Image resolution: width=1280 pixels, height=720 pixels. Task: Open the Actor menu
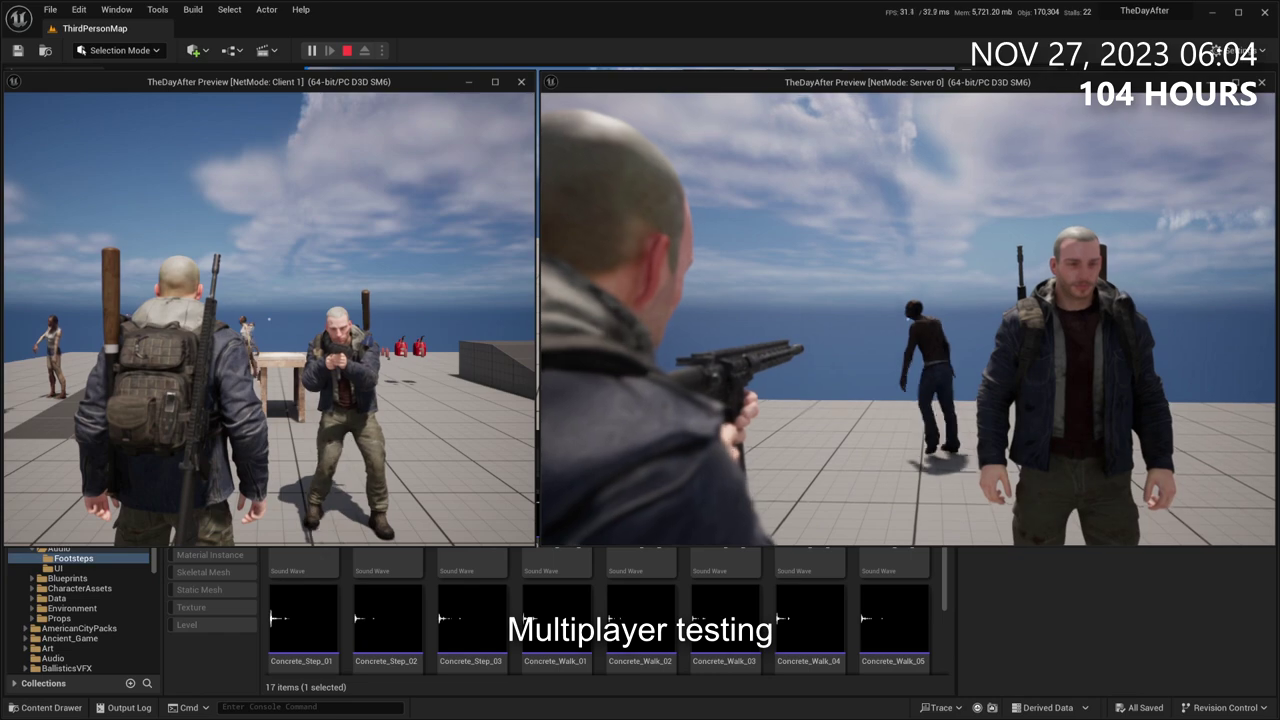tap(267, 9)
